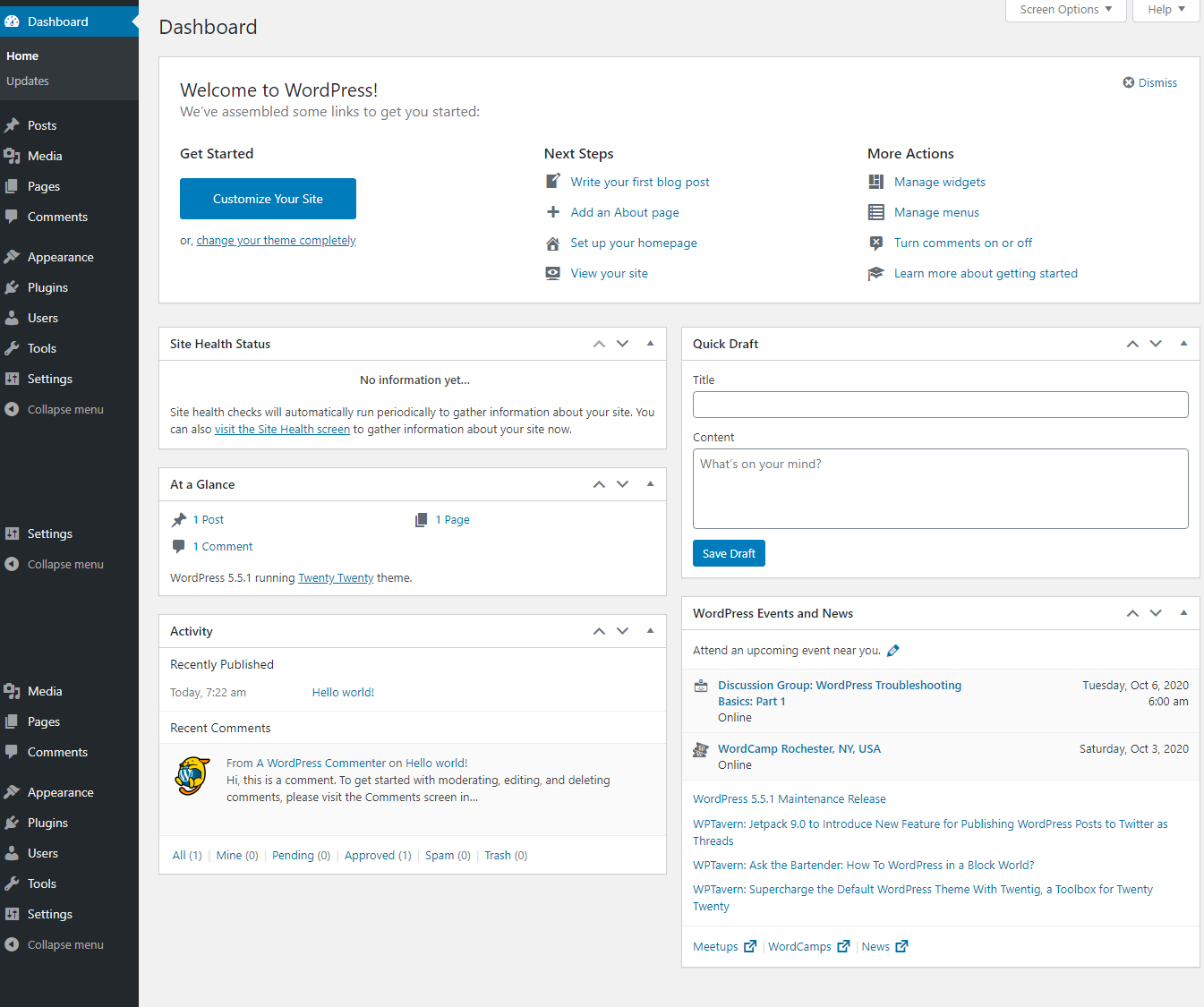Filter comments by Spam (0)
The image size is (1204, 1007).
pyautogui.click(x=448, y=856)
